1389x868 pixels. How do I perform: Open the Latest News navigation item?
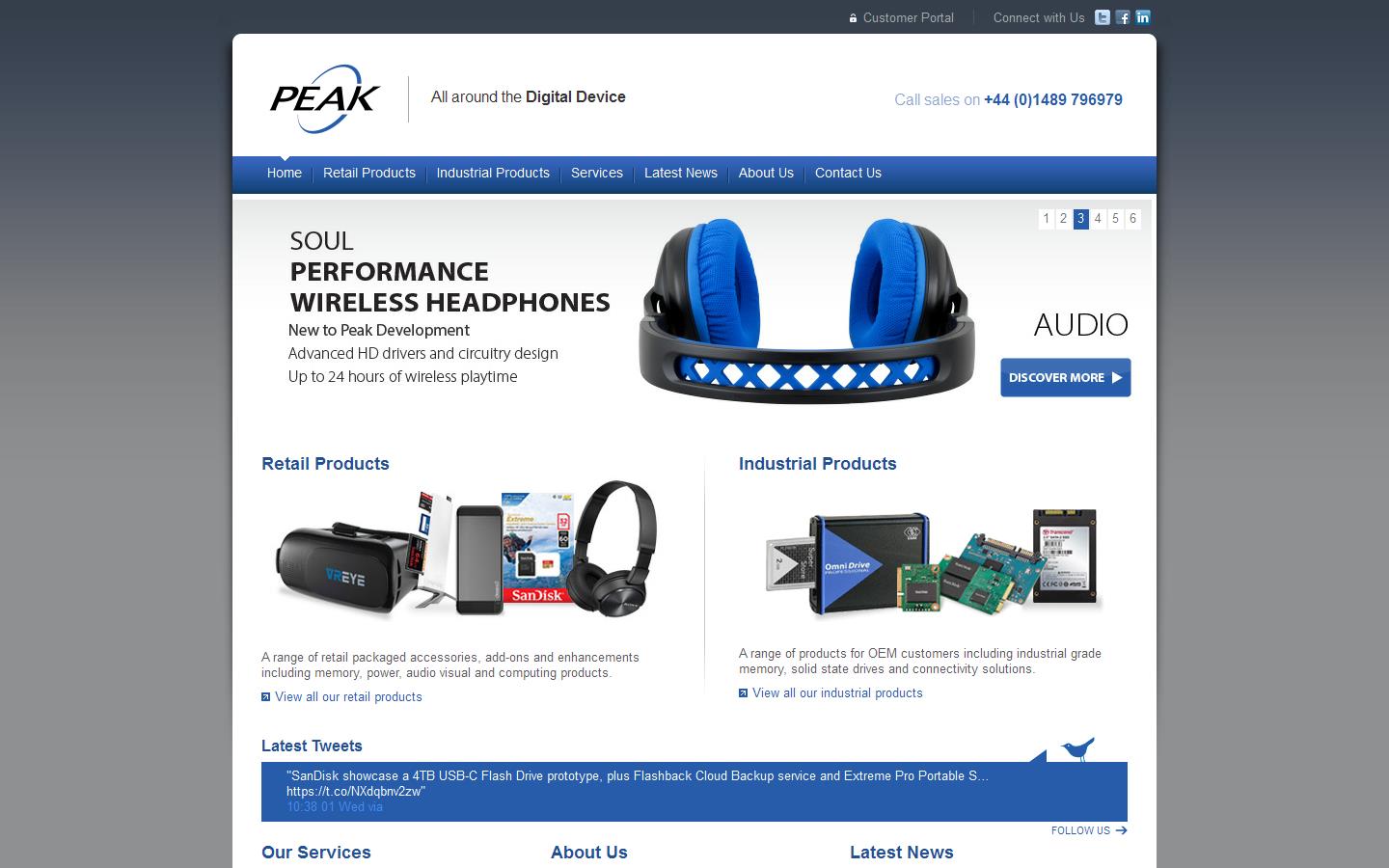(x=681, y=174)
